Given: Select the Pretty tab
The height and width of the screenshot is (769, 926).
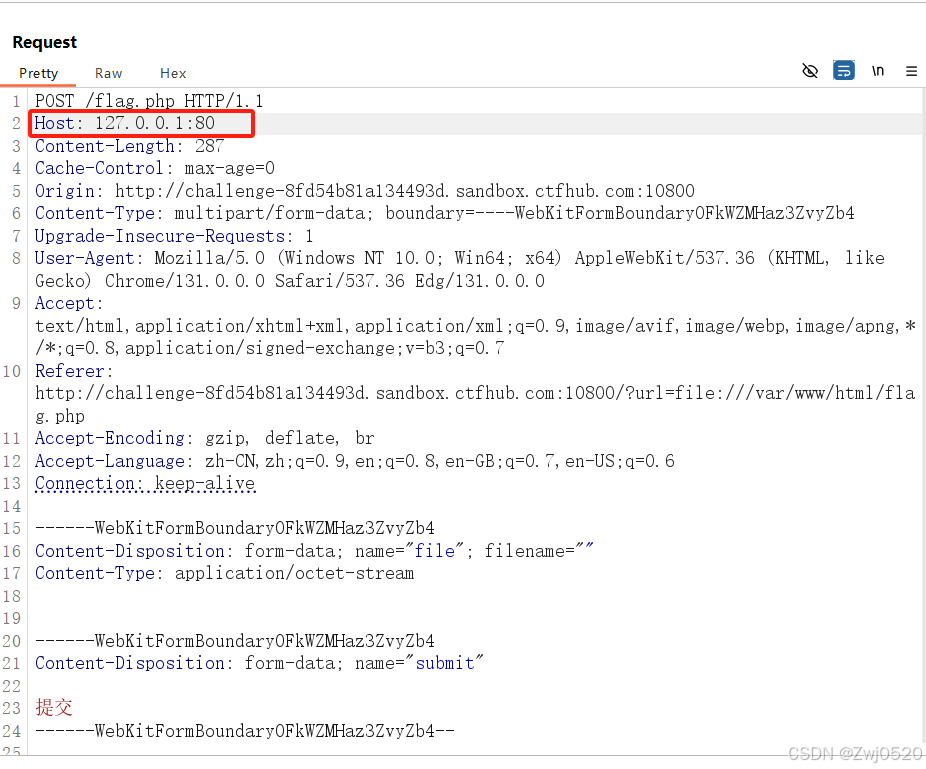Looking at the screenshot, I should point(38,73).
